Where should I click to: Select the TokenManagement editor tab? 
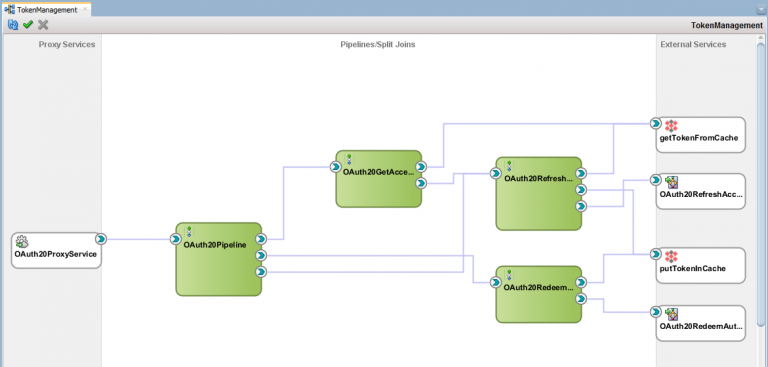tap(47, 9)
